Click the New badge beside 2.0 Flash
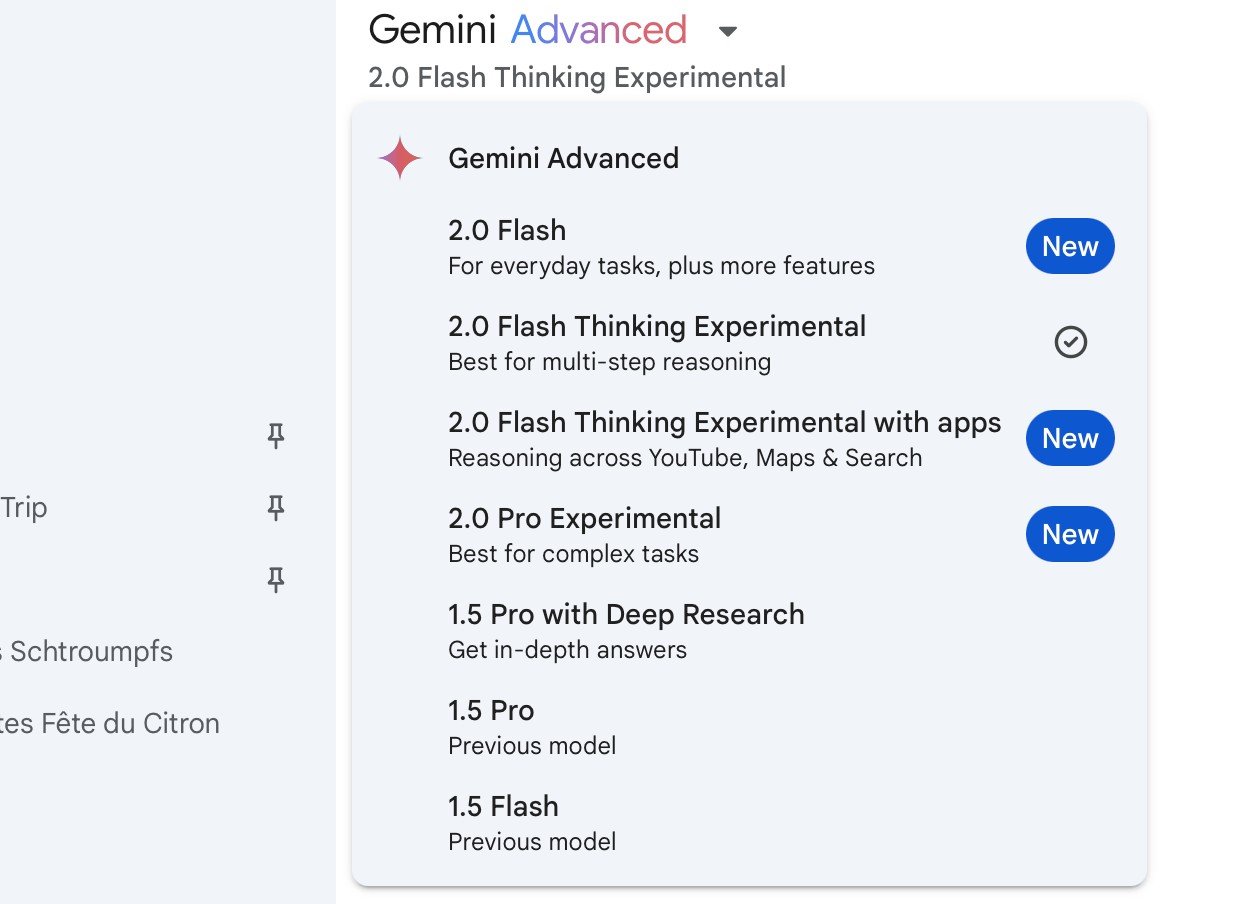Image resolution: width=1256 pixels, height=904 pixels. click(x=1070, y=246)
